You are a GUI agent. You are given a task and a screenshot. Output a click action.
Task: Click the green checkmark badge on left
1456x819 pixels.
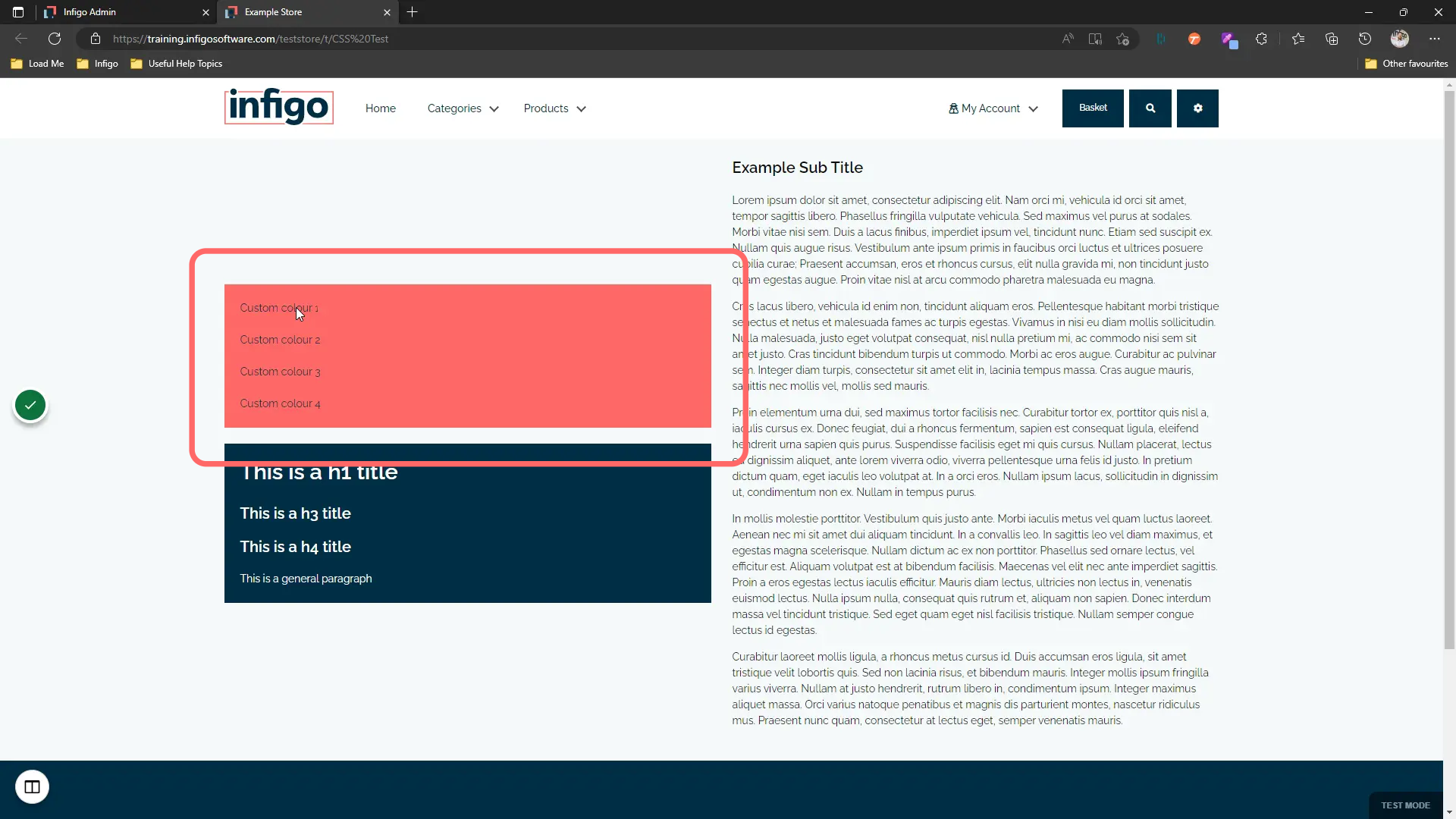tap(30, 405)
